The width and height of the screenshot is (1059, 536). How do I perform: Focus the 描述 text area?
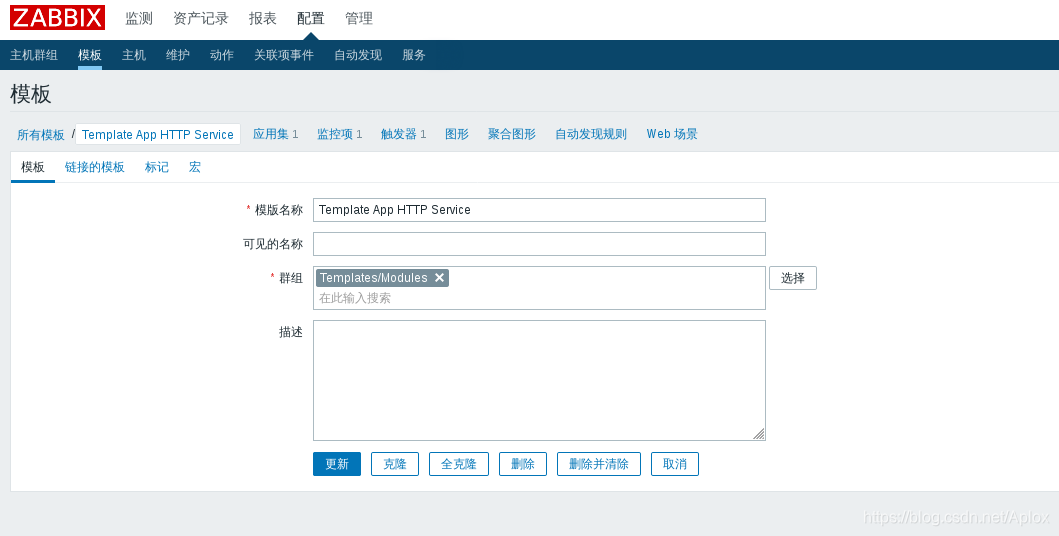[539, 380]
